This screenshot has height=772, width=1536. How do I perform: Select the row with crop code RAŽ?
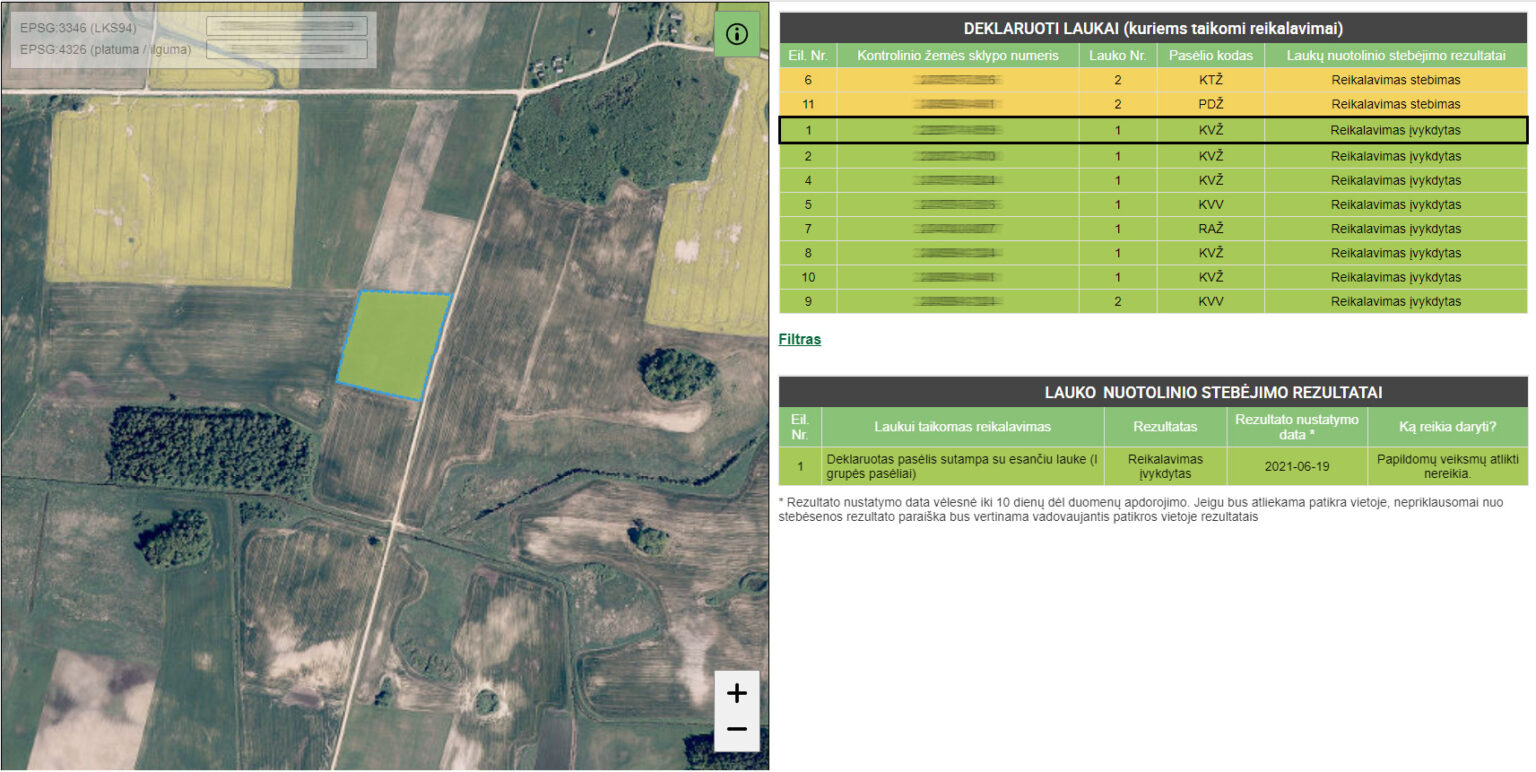[x=1152, y=229]
